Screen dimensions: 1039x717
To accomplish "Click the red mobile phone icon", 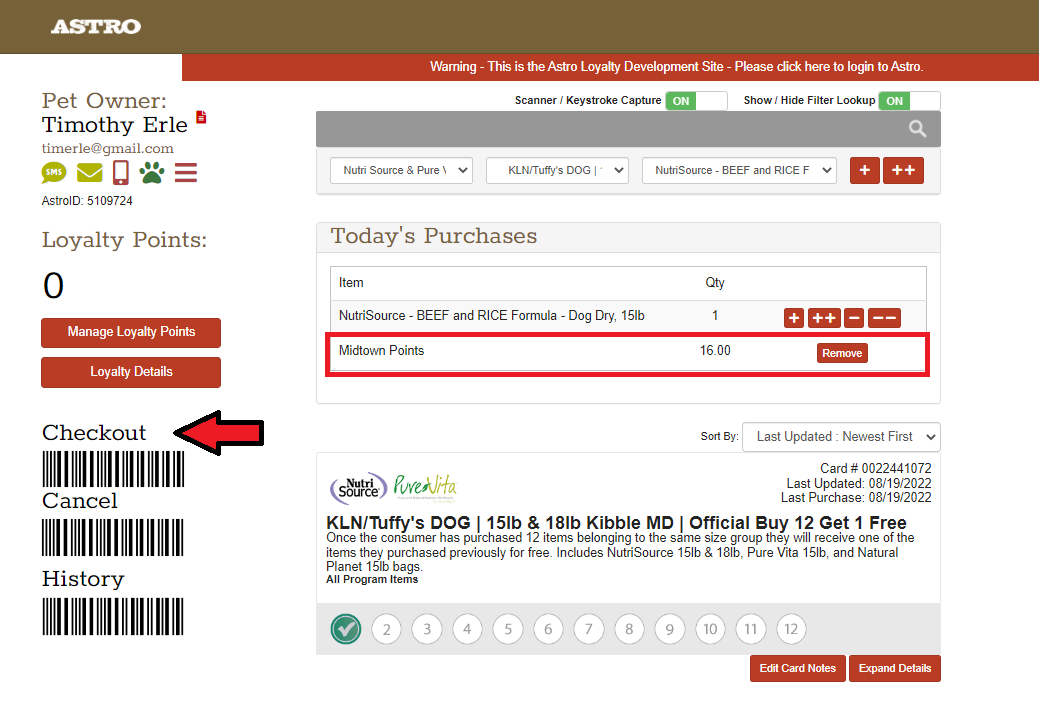I will (121, 172).
